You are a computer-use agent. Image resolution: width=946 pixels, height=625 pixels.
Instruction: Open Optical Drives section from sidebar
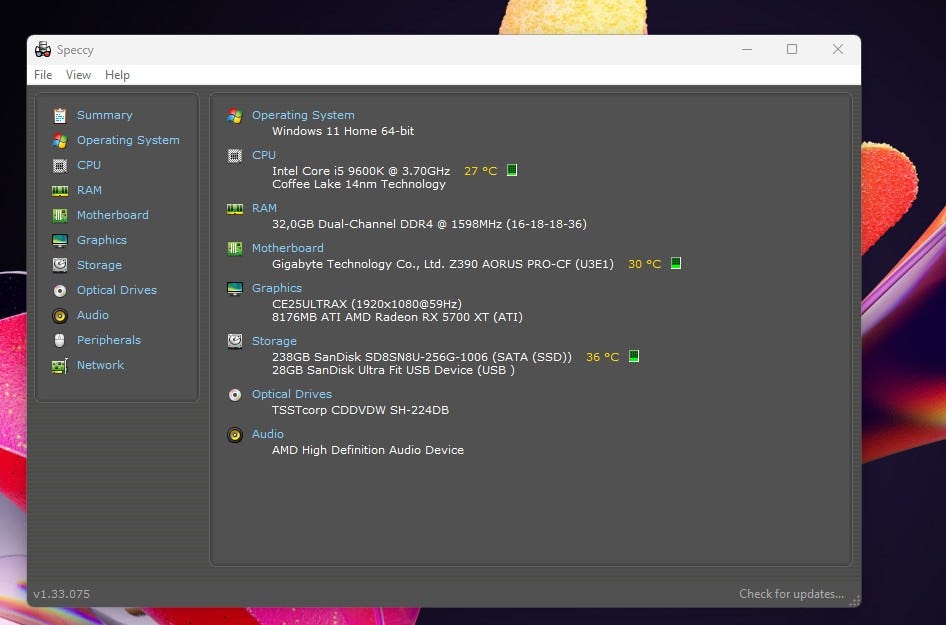click(x=117, y=290)
